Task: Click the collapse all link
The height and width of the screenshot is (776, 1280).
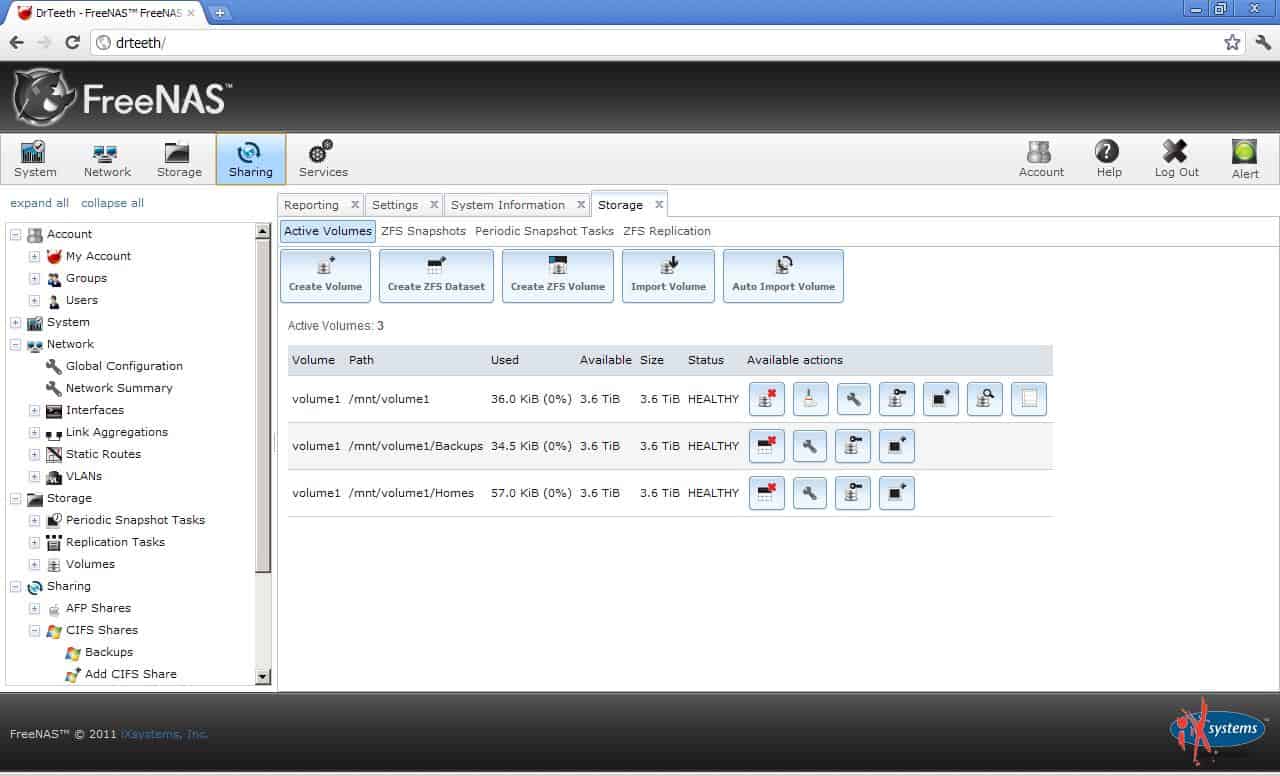Action: [112, 203]
